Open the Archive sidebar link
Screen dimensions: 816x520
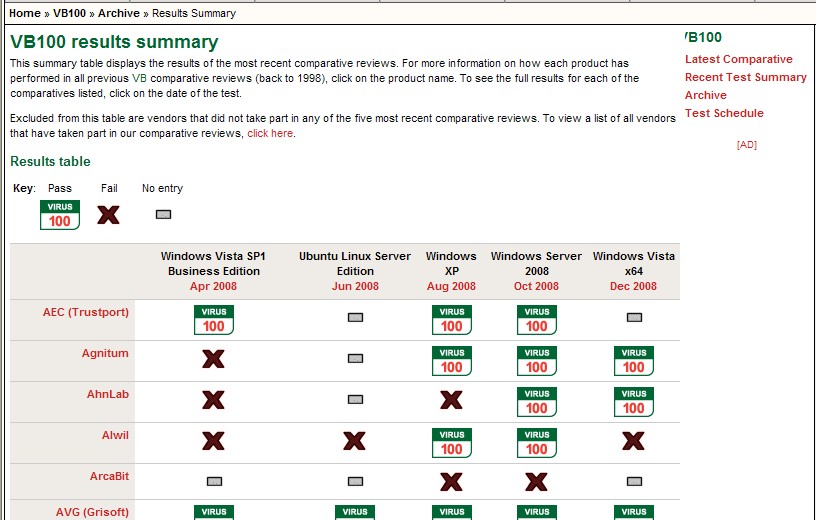coord(706,95)
